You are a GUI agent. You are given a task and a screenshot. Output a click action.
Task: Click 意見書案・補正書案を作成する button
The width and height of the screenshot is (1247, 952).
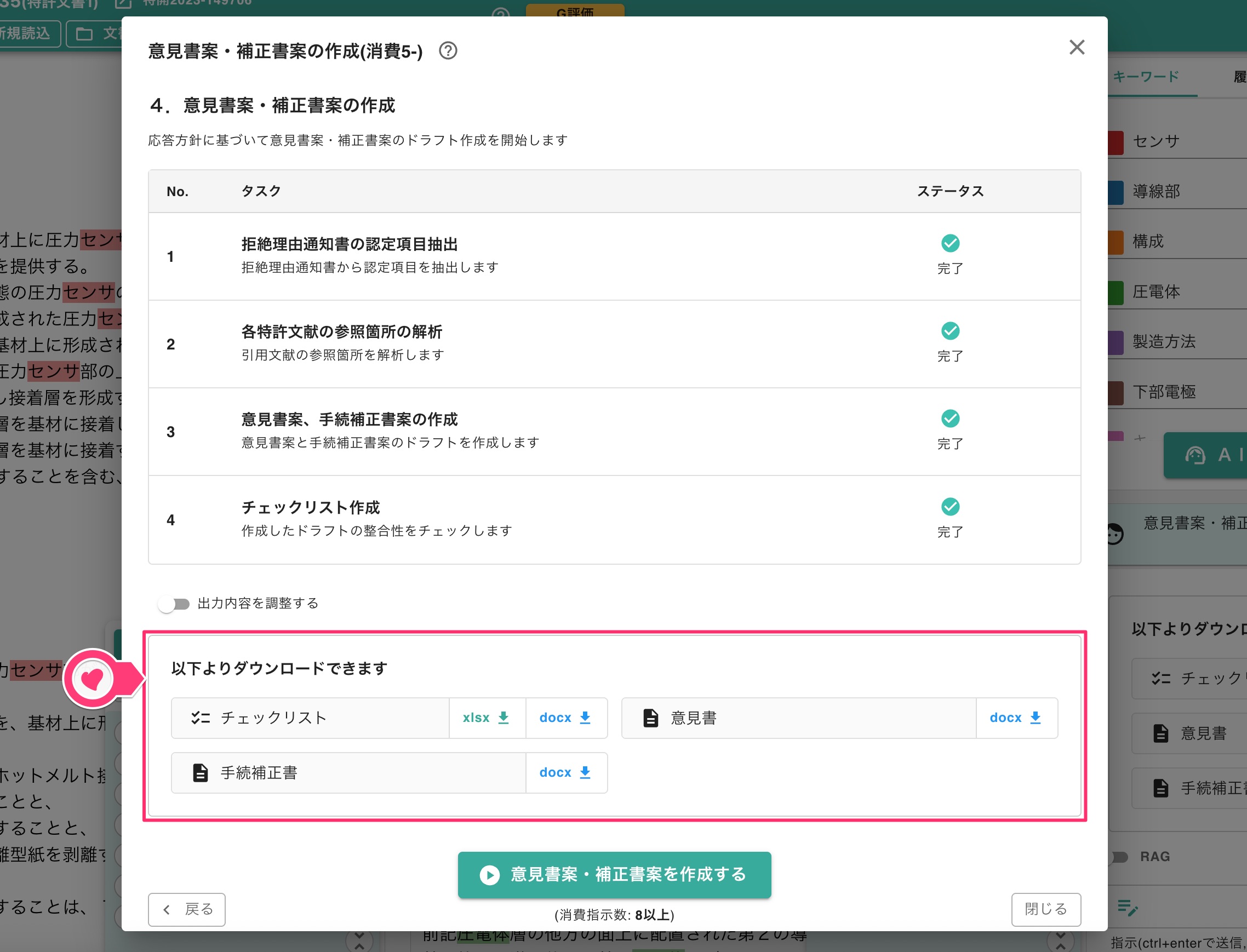614,874
